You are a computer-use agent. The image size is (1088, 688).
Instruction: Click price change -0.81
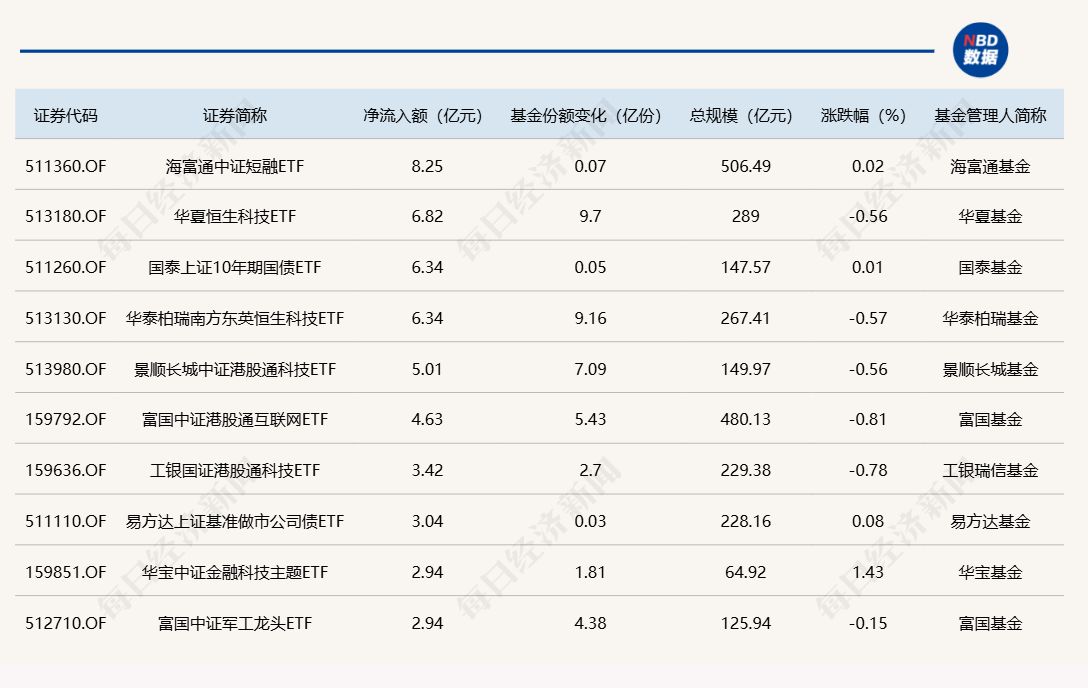pos(868,420)
